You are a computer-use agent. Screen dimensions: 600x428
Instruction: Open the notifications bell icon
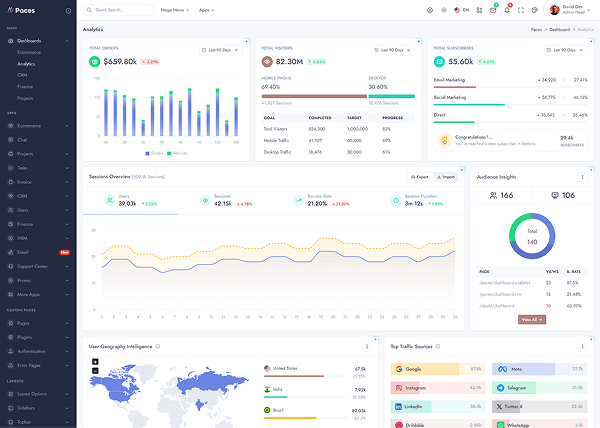pyautogui.click(x=507, y=10)
